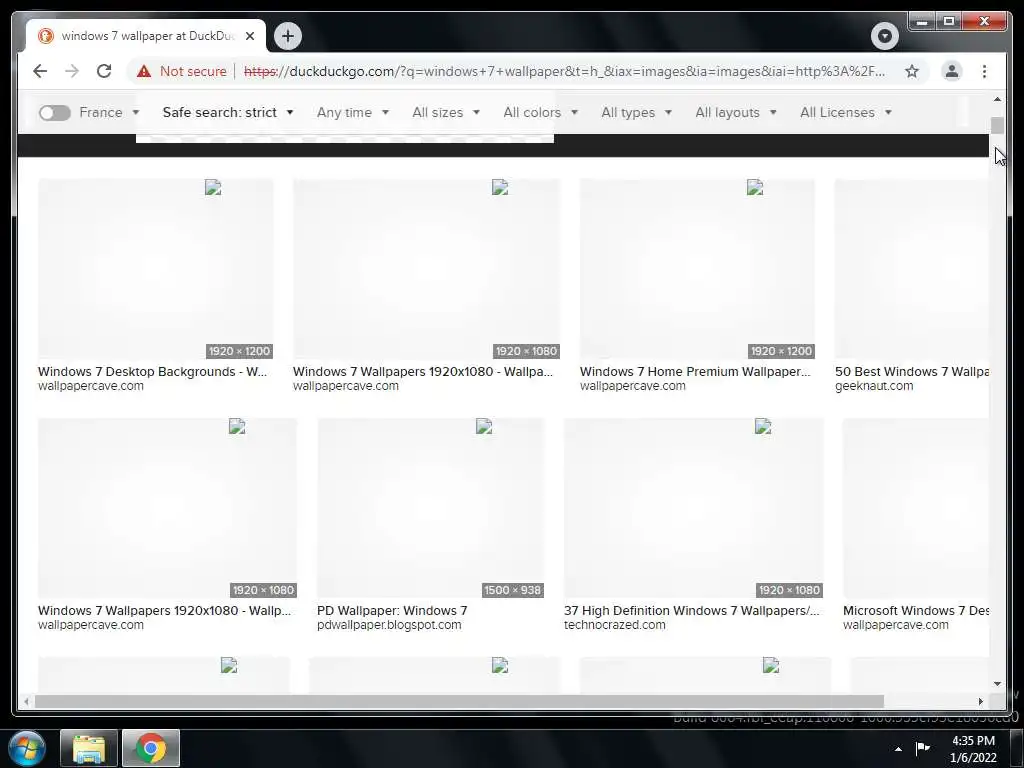Viewport: 1024px width, 768px height.
Task: Go back to previous page
Action: coord(40,71)
